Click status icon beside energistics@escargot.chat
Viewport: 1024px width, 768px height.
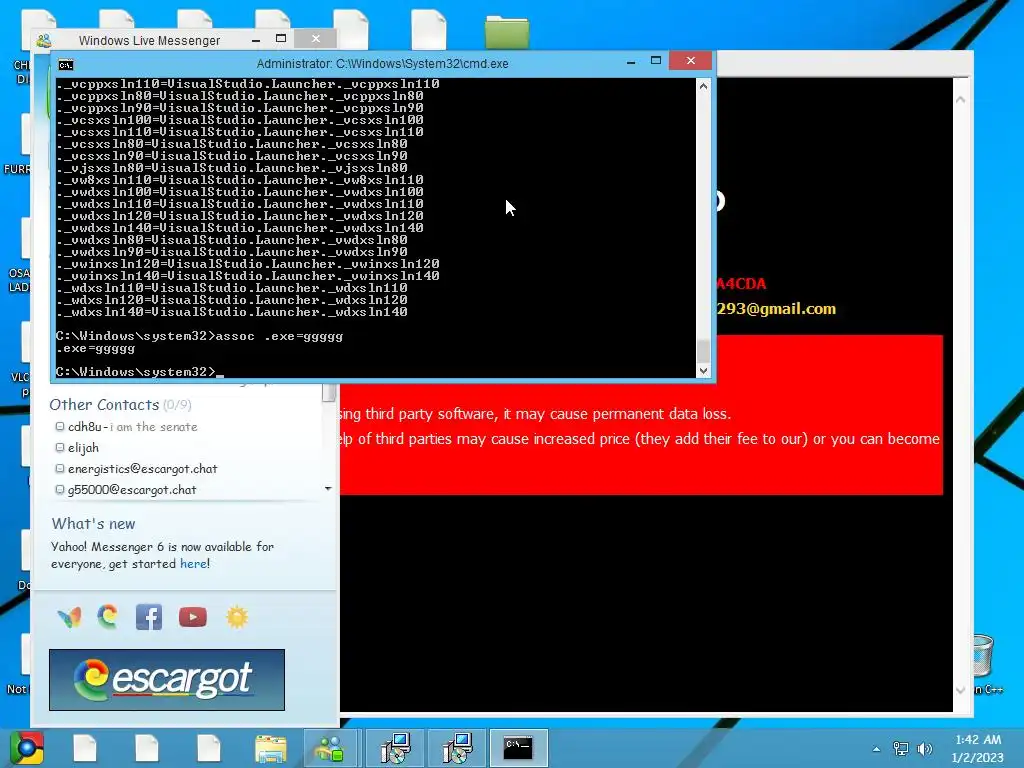pos(59,468)
